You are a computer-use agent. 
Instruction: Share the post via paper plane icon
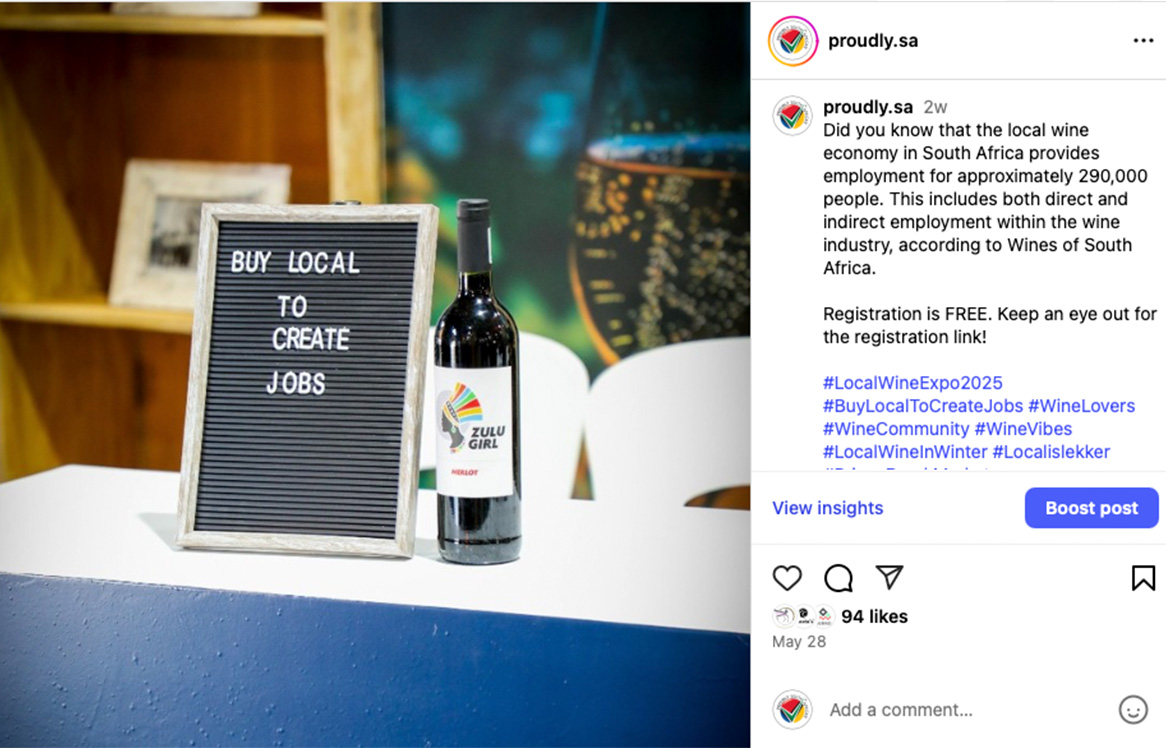click(x=889, y=577)
